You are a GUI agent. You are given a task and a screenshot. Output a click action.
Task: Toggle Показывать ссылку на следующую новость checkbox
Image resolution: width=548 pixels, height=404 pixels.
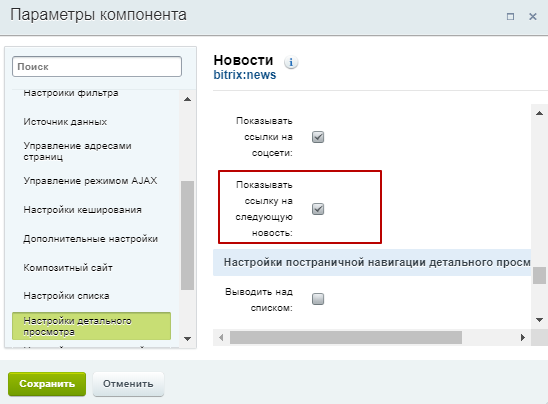[318, 209]
